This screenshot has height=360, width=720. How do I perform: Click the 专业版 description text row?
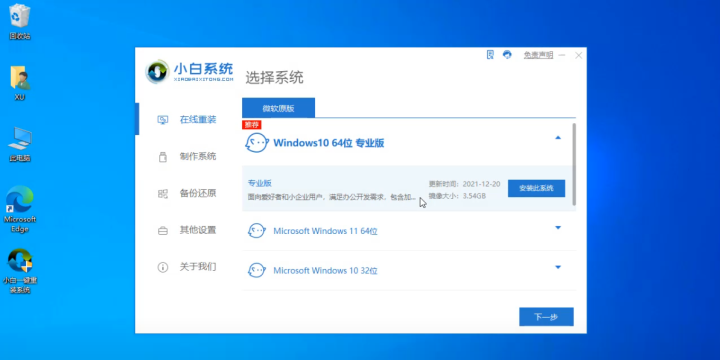332,197
